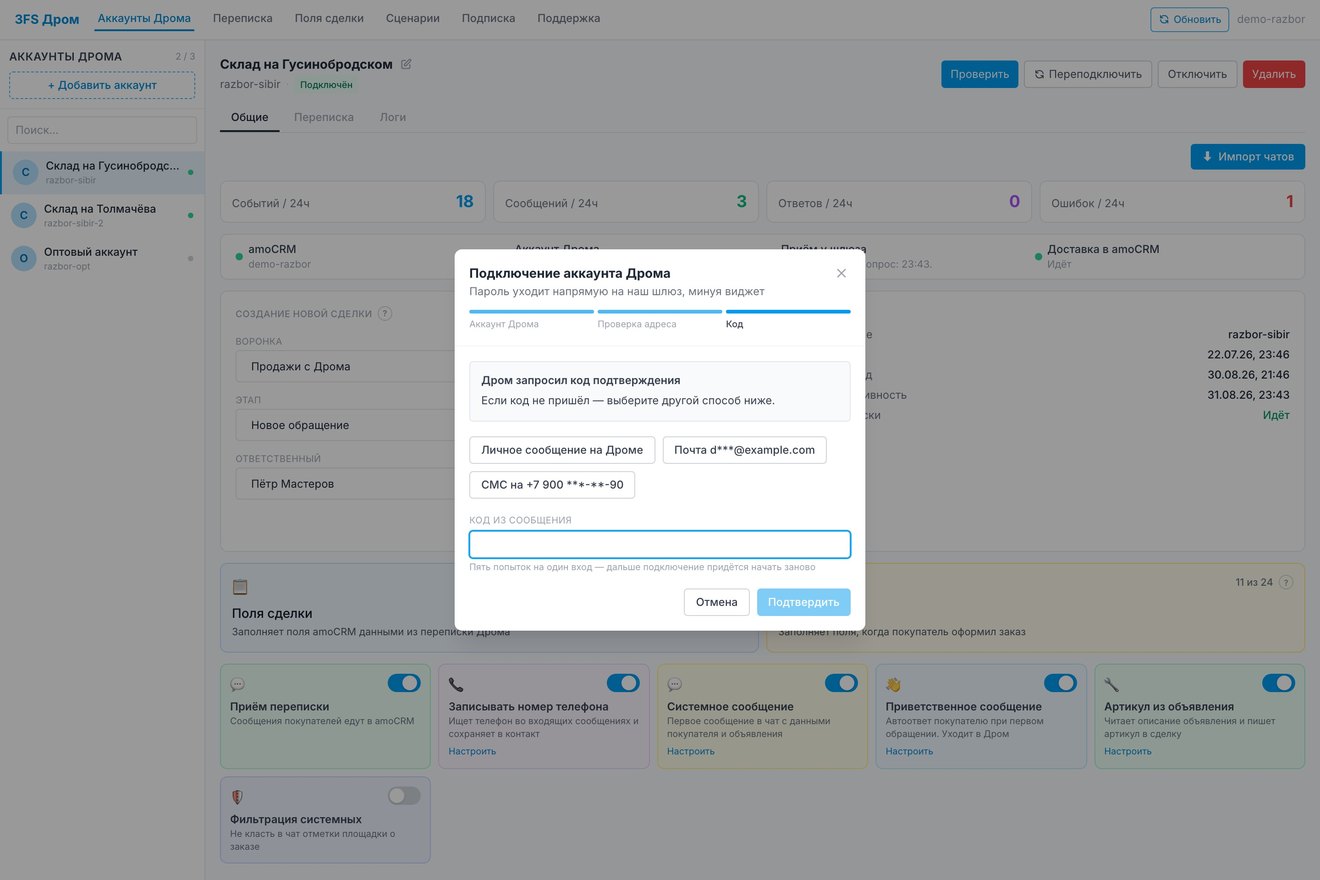Click the question mark next to 11 из 24
The image size is (1320, 880).
[x=1286, y=582]
